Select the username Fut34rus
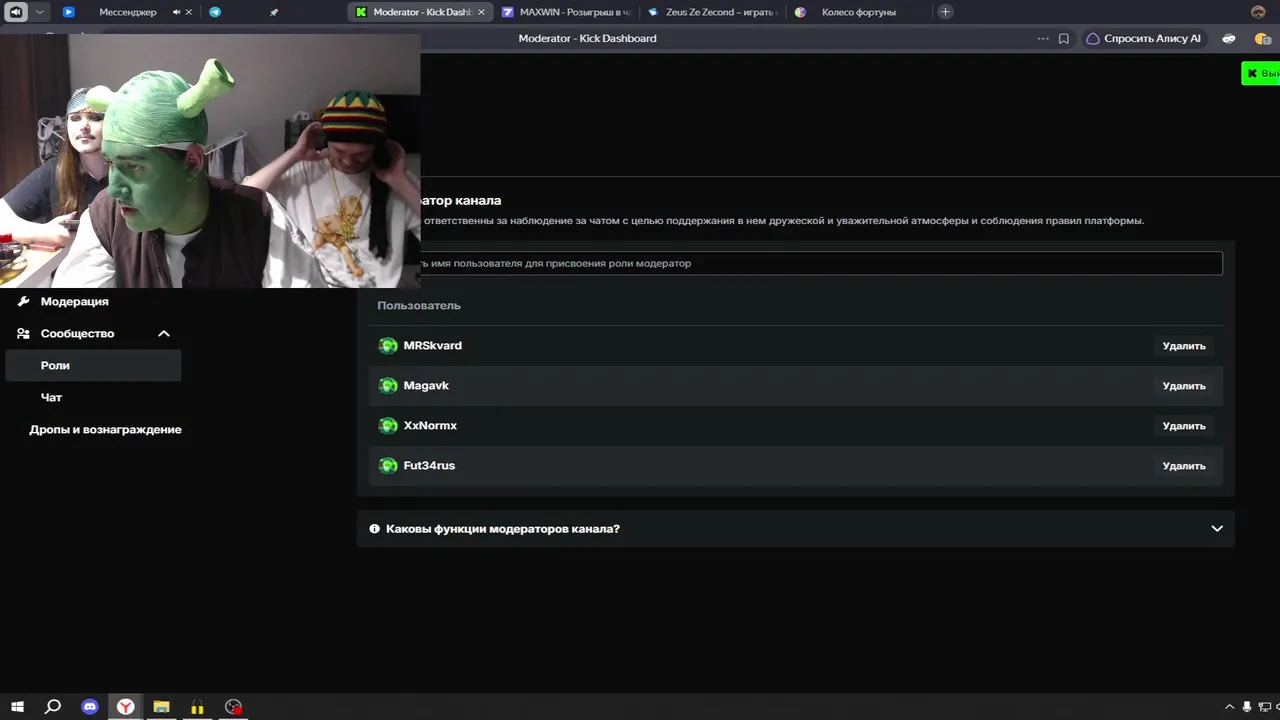This screenshot has height=720, width=1280. (429, 465)
